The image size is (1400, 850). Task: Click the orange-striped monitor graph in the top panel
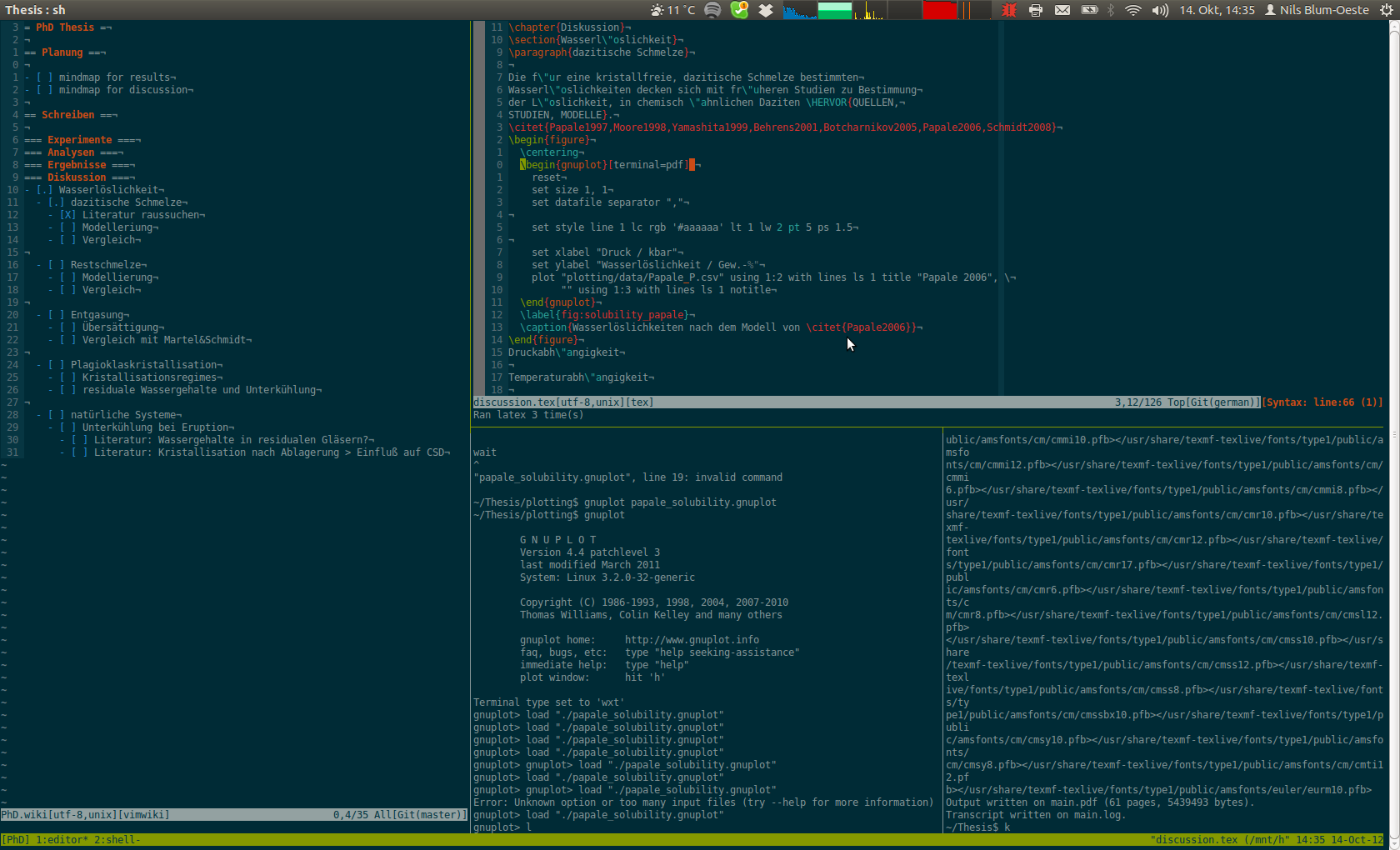pos(974,10)
